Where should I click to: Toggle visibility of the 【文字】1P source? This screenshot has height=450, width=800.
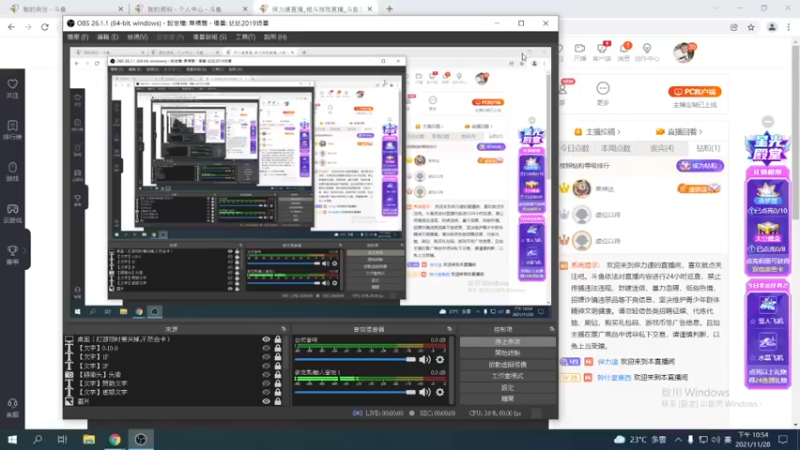coord(266,357)
